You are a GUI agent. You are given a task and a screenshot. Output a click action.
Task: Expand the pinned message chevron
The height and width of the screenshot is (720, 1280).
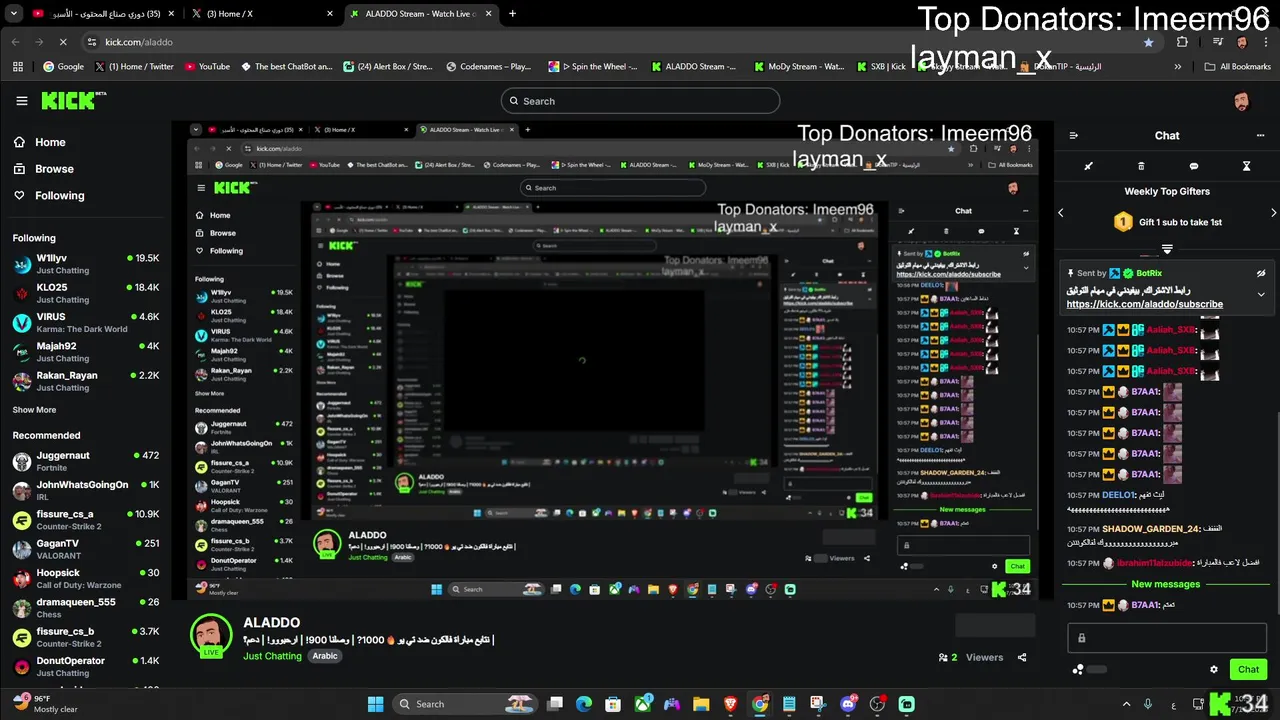pos(1261,294)
